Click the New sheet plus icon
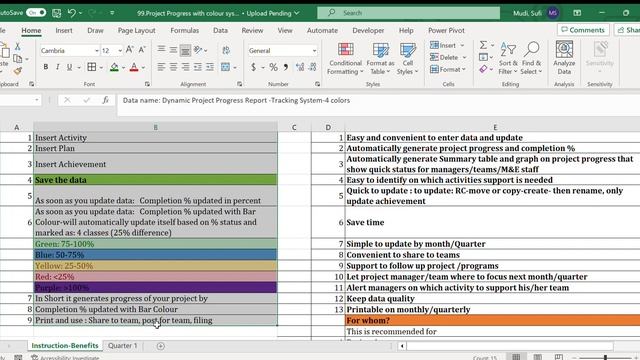This screenshot has height=360, width=640. coord(160,346)
